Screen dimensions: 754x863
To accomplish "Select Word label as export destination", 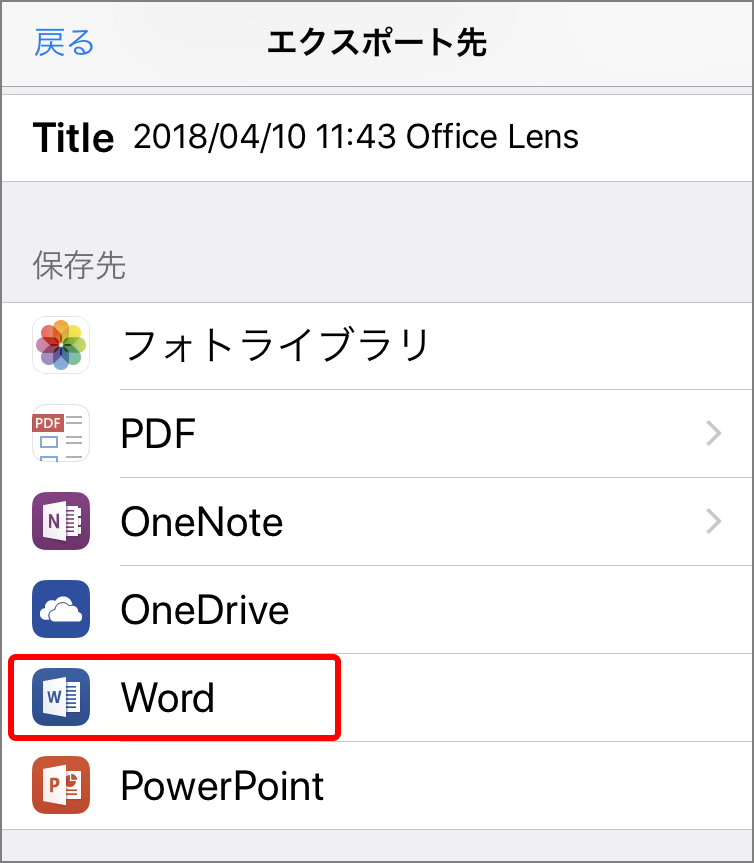I will click(x=167, y=698).
